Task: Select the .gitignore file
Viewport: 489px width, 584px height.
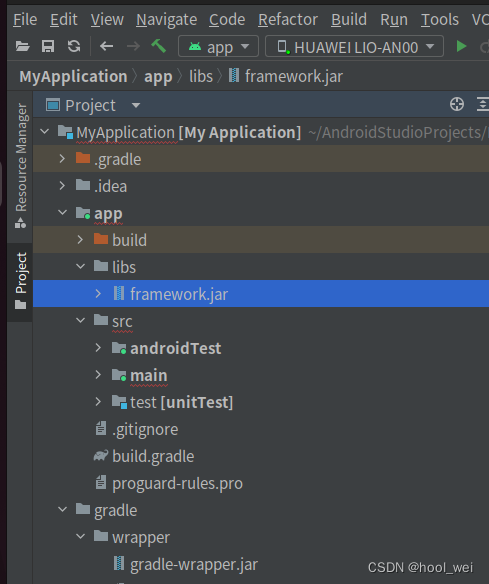Action: 261,429
